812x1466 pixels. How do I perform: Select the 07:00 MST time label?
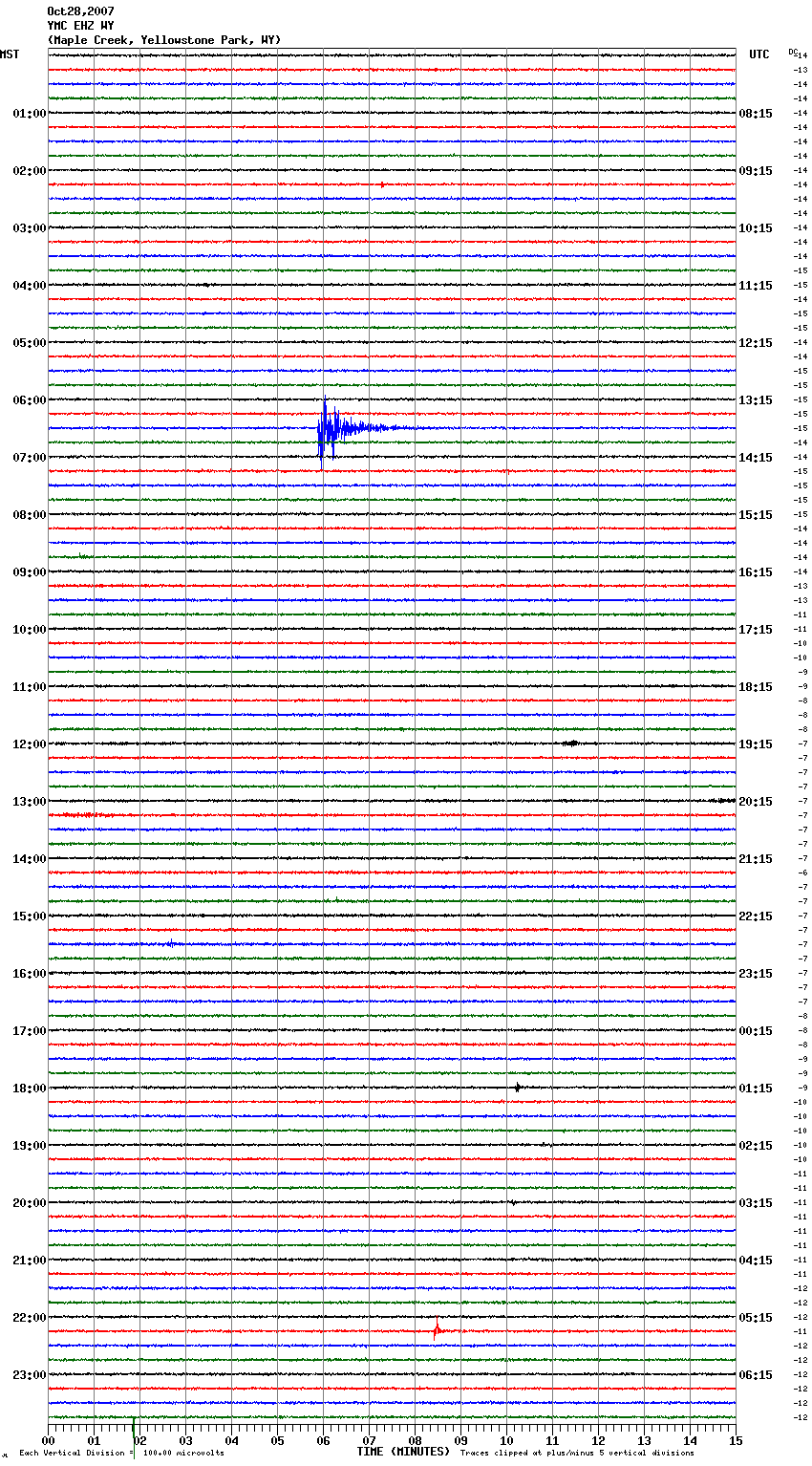pyautogui.click(x=30, y=458)
